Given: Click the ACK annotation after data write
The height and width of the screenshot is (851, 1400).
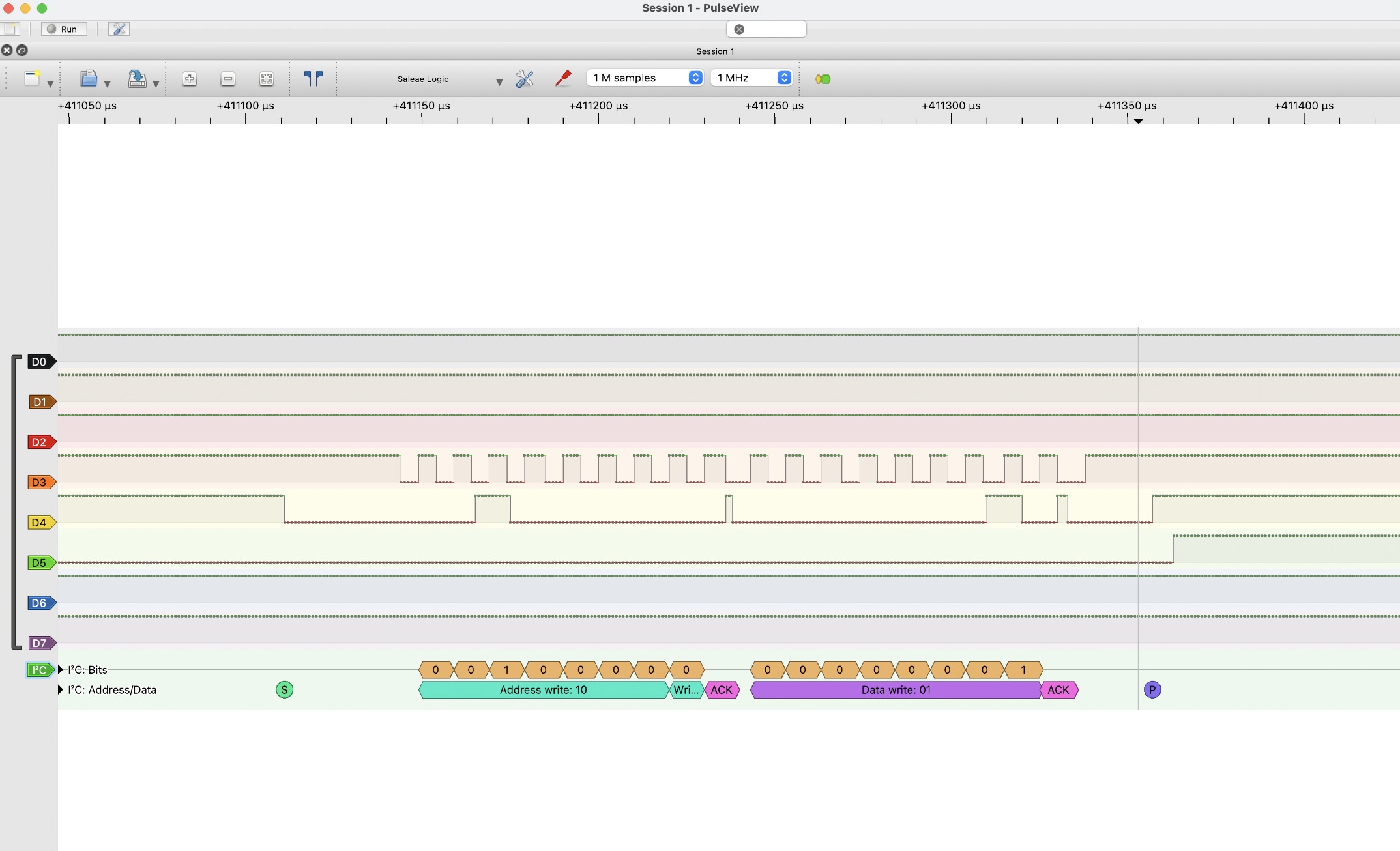Looking at the screenshot, I should coord(1058,690).
